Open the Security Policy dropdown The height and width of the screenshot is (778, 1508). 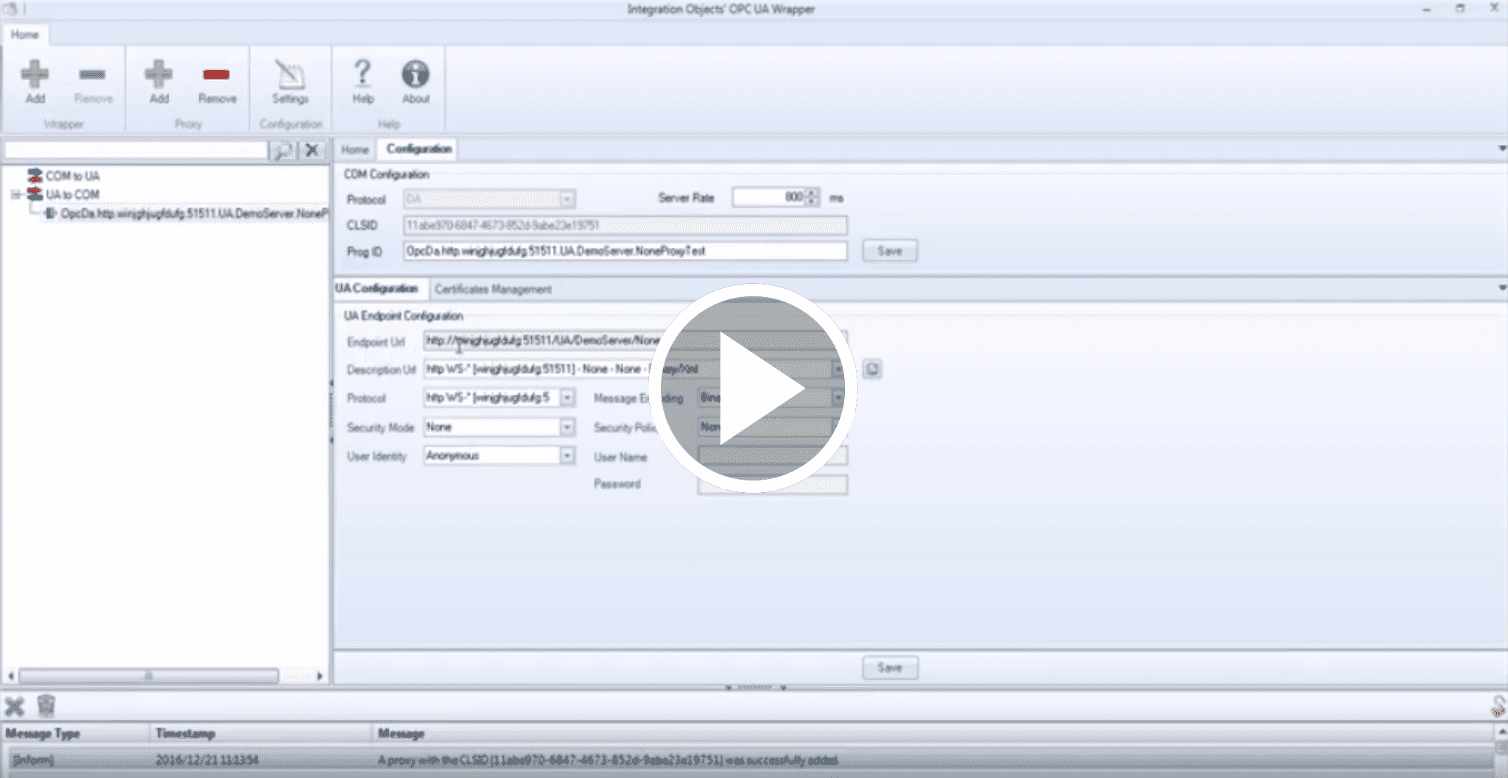click(838, 427)
